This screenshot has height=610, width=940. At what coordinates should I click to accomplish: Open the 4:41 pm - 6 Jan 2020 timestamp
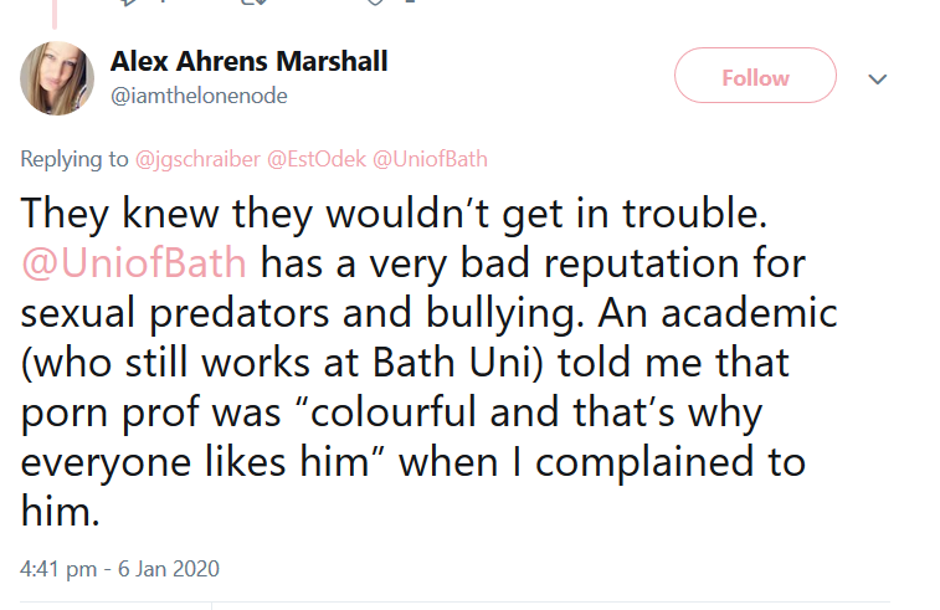119,569
